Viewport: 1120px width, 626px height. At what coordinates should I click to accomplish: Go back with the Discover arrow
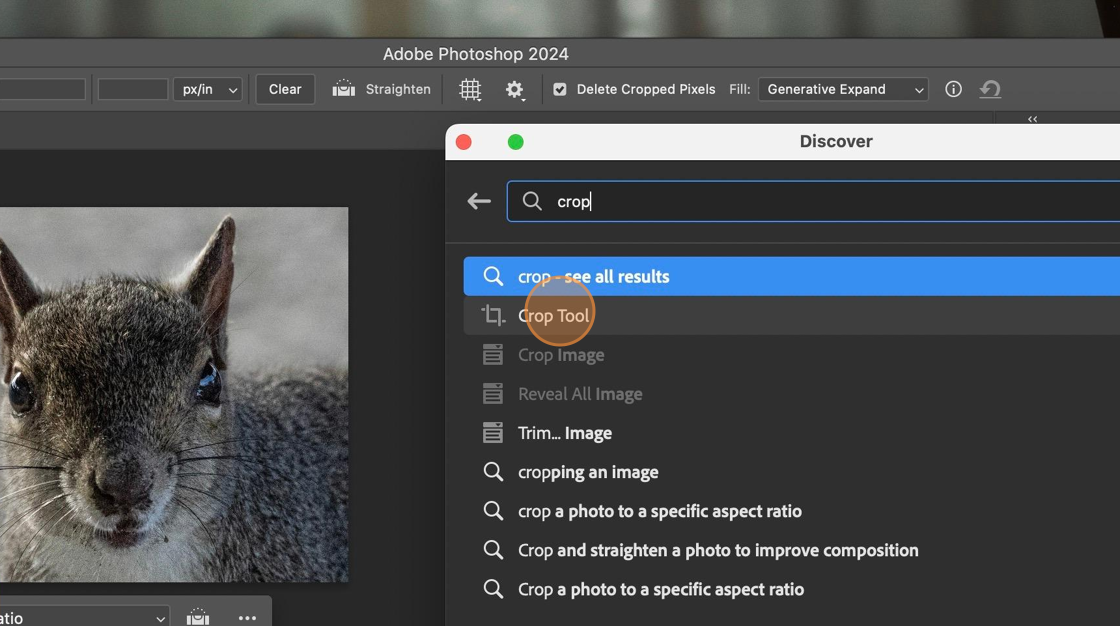[x=479, y=202]
